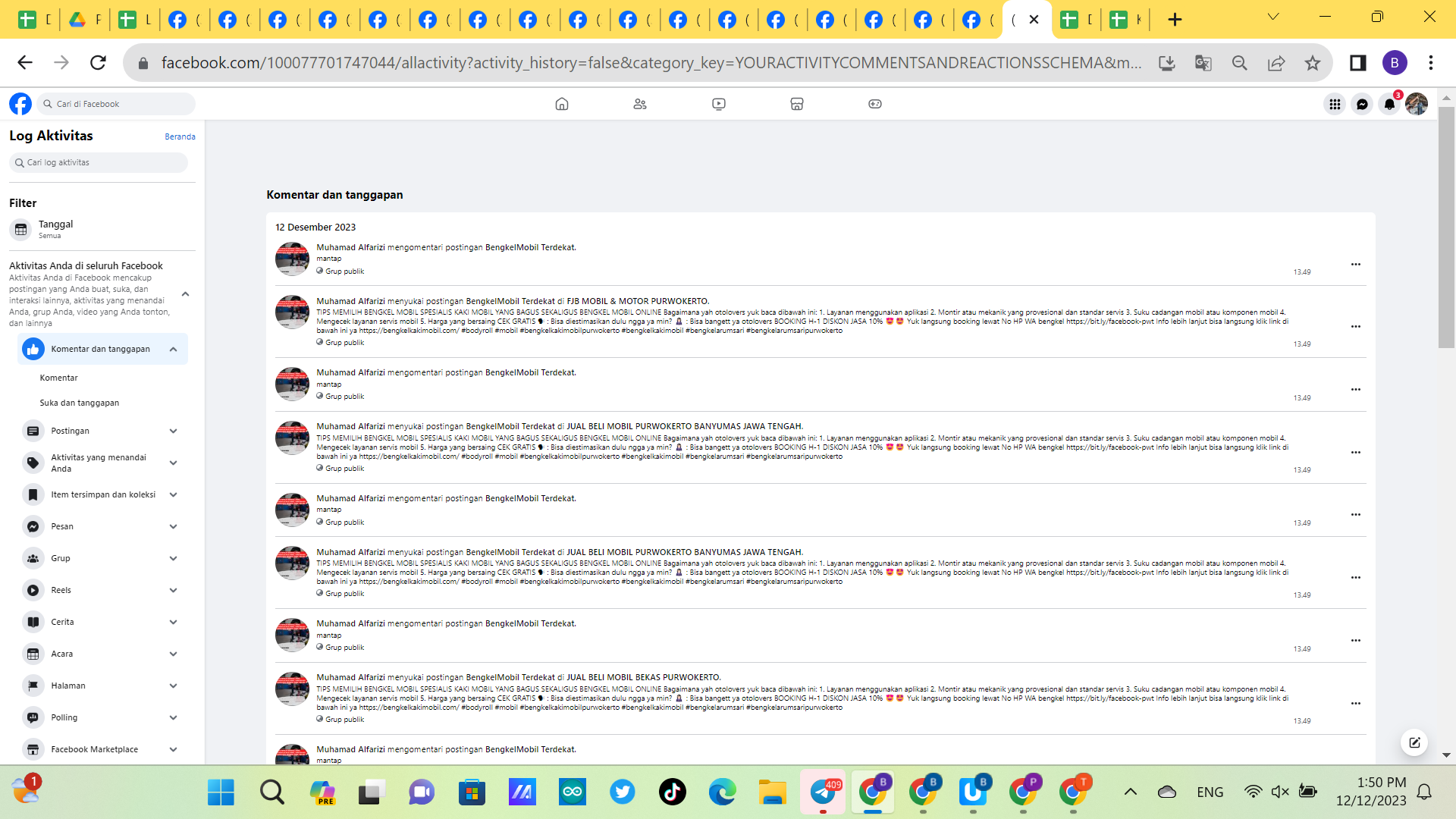Open the Facebook Home icon
The image size is (1456, 819).
561,104
